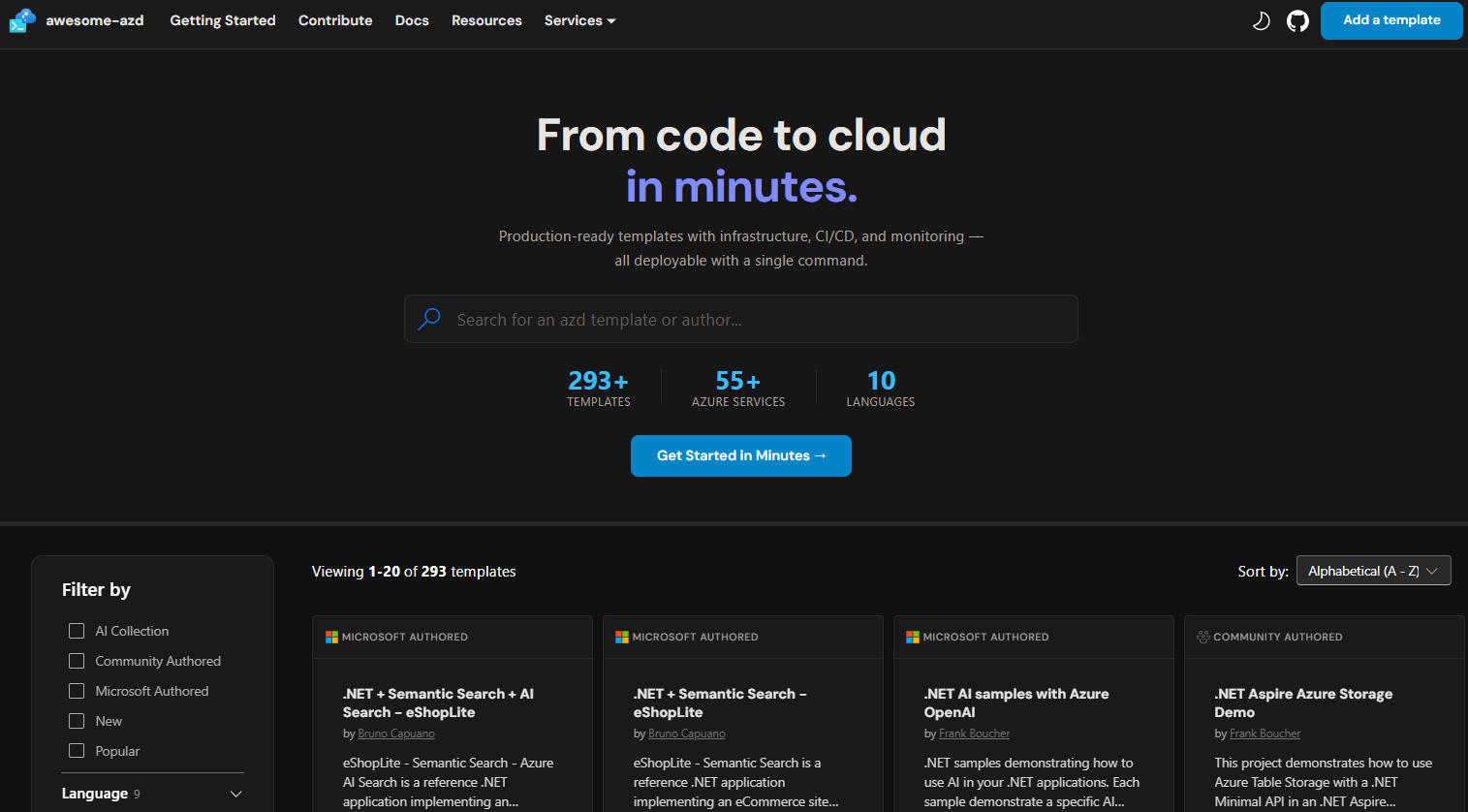Viewport: 1468px width, 812px height.
Task: Click the Viewing 1-20 of 293 templates text
Action: point(414,572)
